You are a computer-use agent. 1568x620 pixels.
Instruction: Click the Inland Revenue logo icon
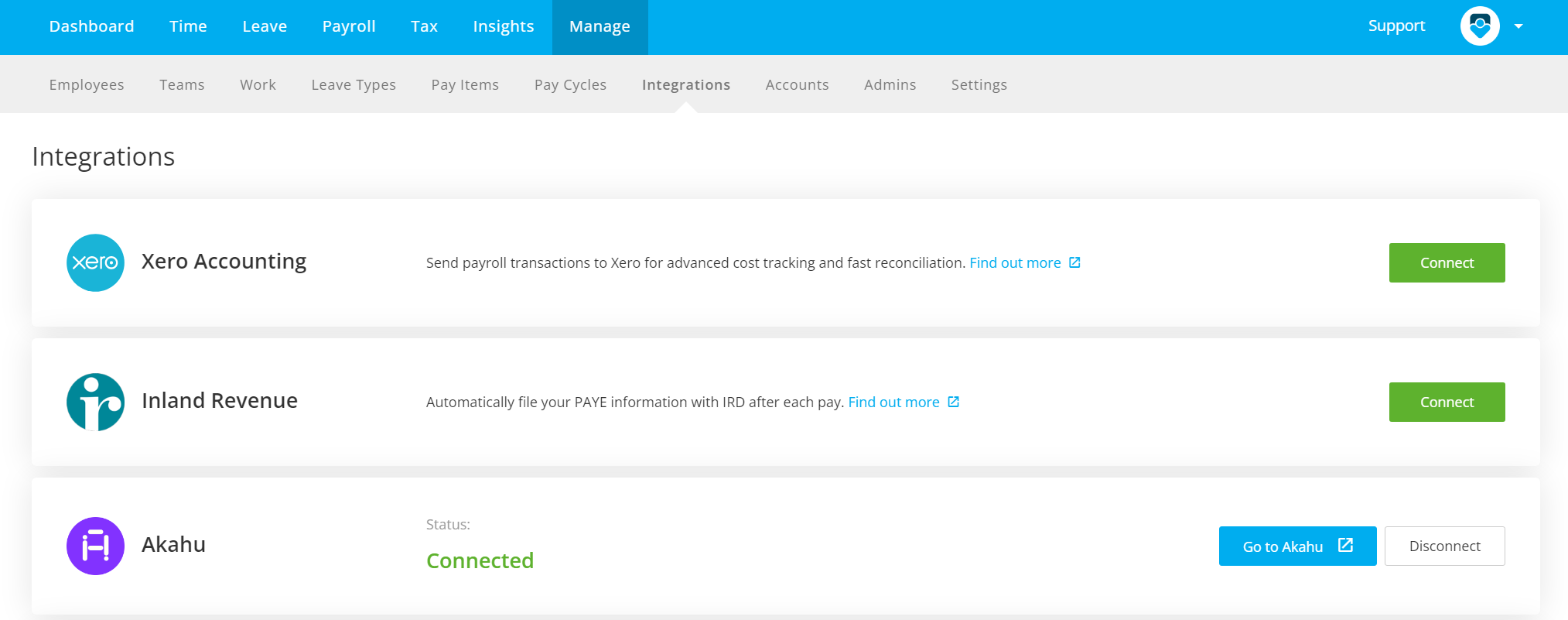(x=95, y=402)
